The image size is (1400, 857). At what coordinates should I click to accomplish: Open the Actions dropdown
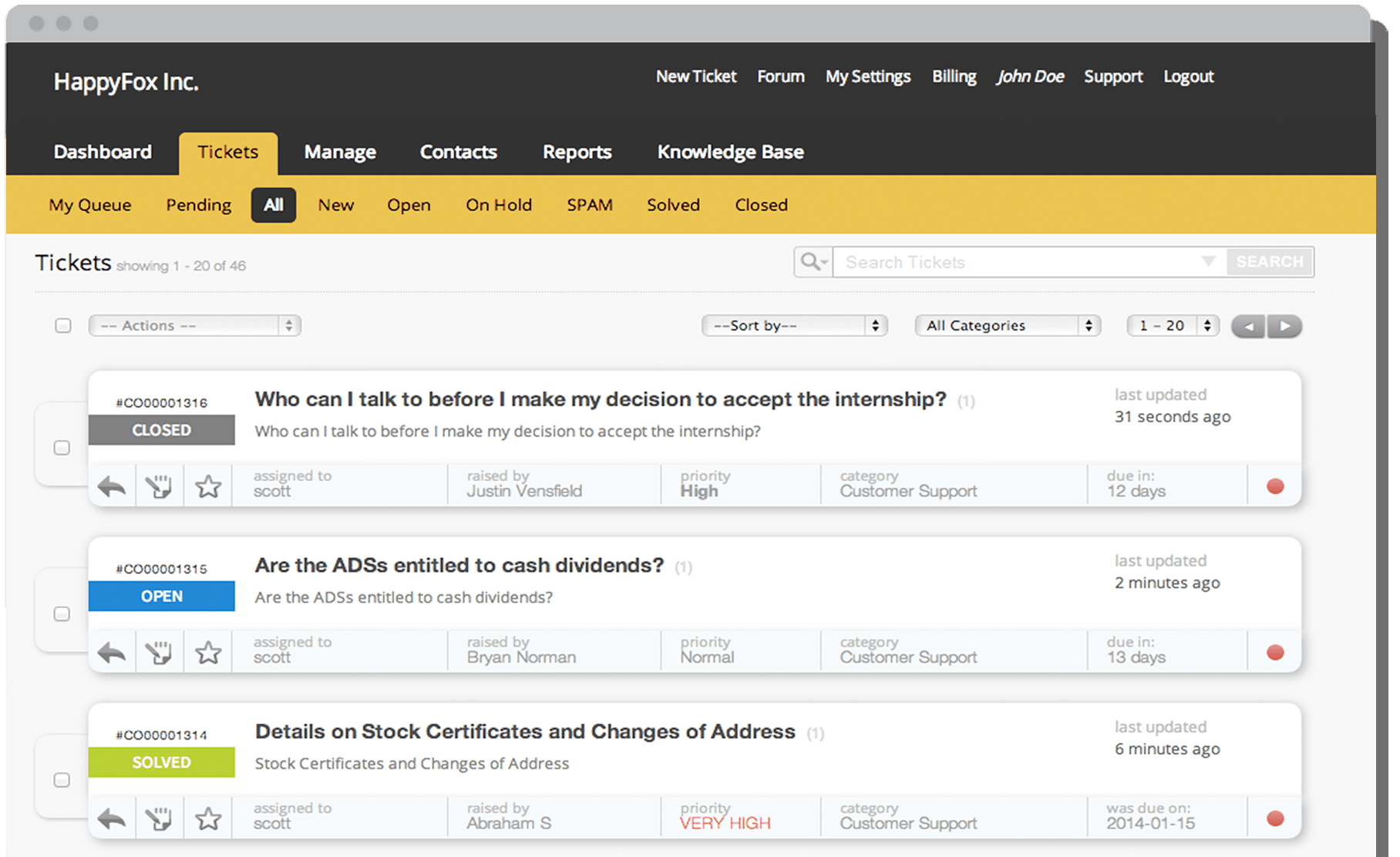tap(195, 325)
